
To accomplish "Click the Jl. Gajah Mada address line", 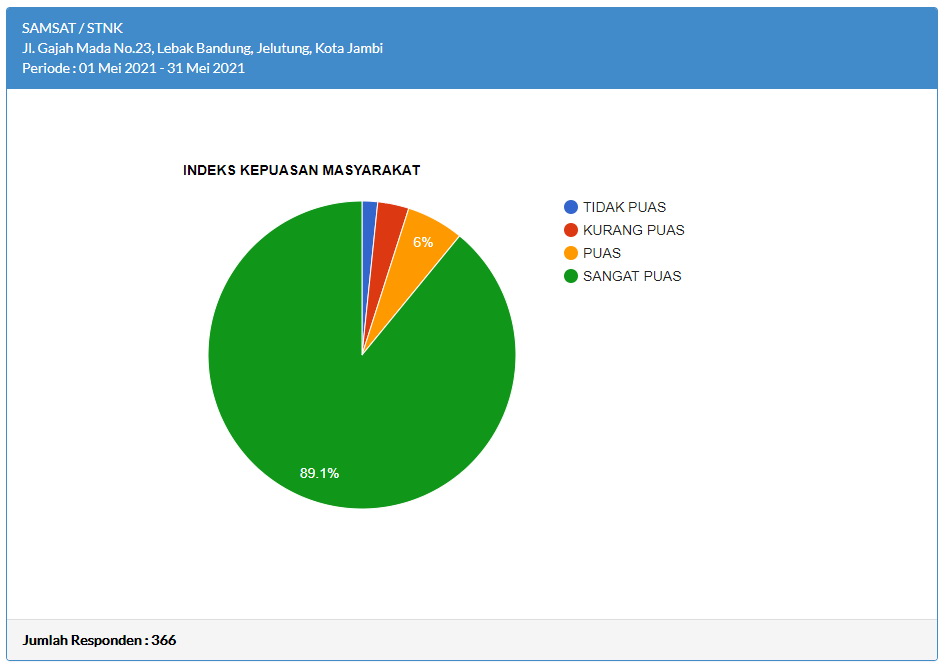I will pyautogui.click(x=202, y=48).
